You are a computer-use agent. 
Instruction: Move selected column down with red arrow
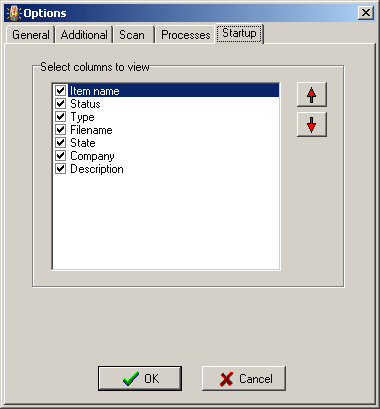coord(312,125)
